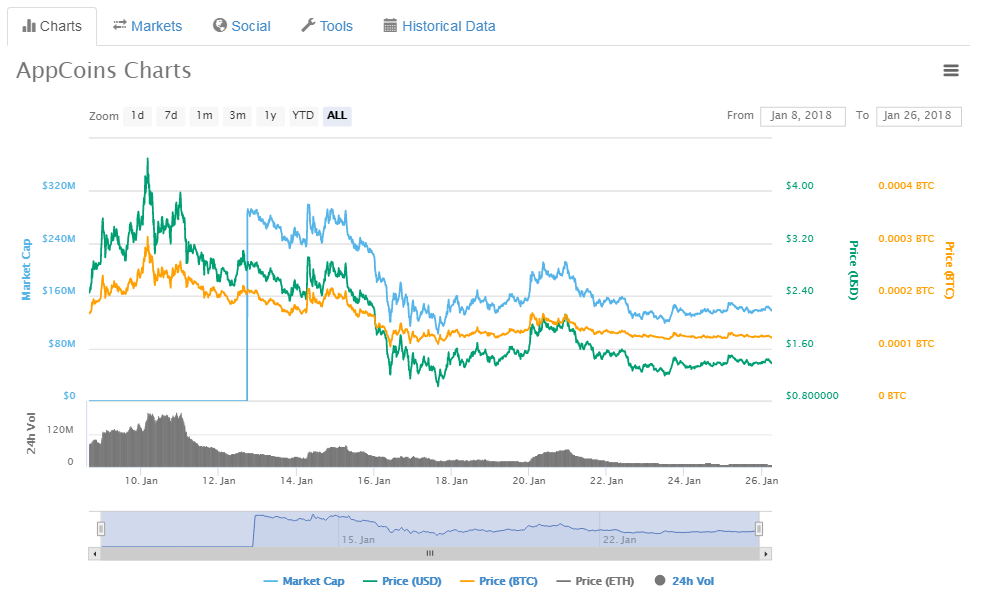Toggle Price (USD) series in legend

(x=402, y=581)
